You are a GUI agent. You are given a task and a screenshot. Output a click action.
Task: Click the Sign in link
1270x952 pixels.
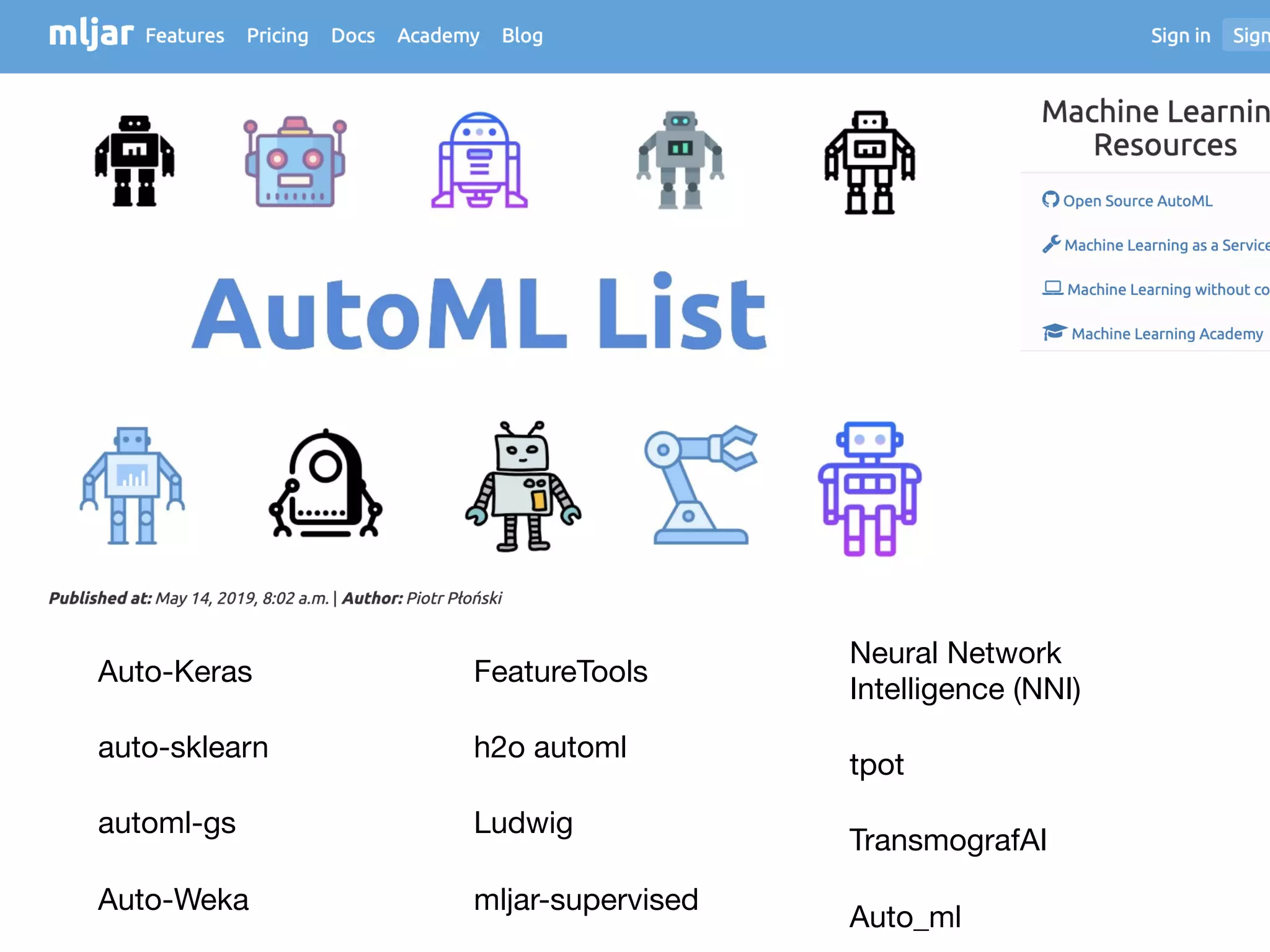[x=1181, y=35]
